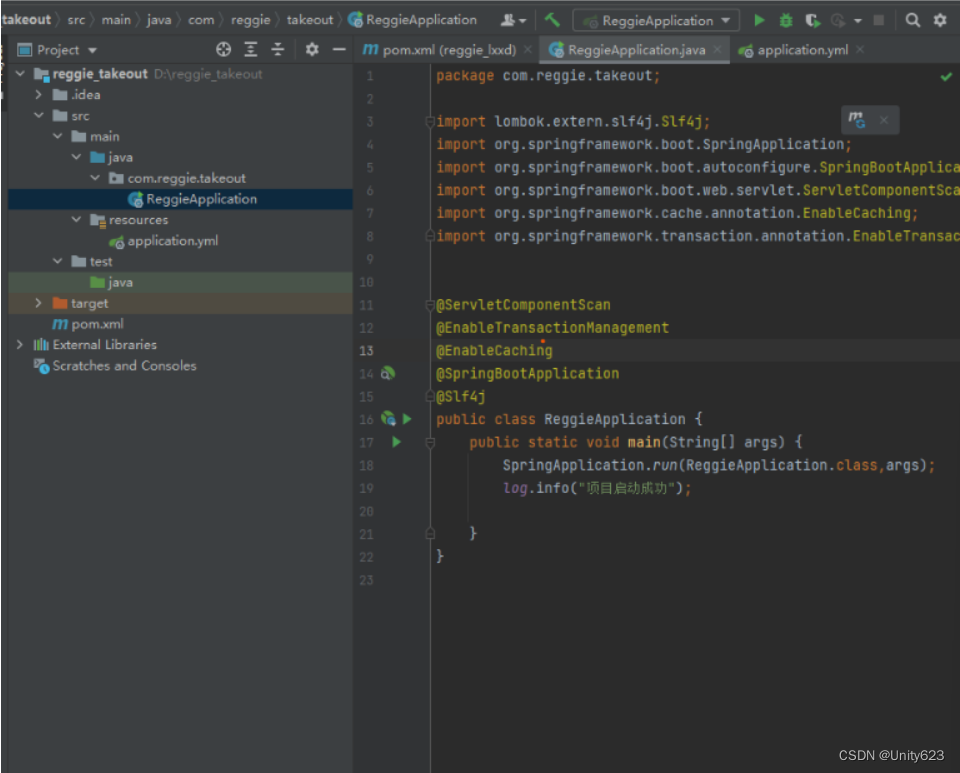
Task: Open more run actions dropdown arrow
Action: click(x=858, y=21)
